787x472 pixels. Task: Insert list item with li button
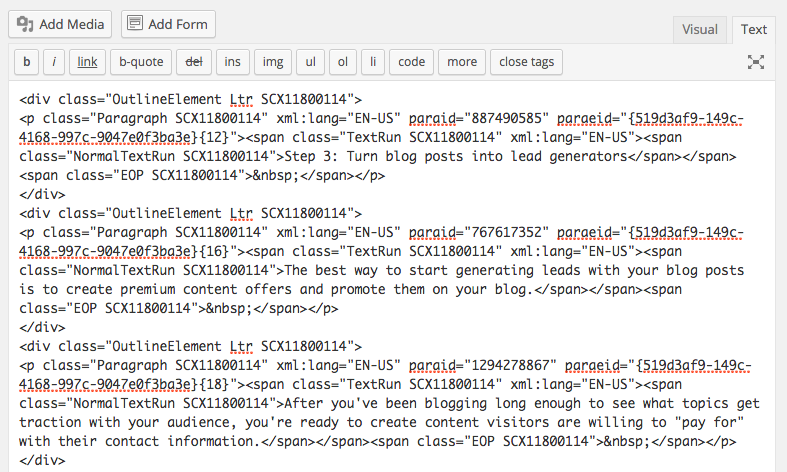[x=373, y=62]
